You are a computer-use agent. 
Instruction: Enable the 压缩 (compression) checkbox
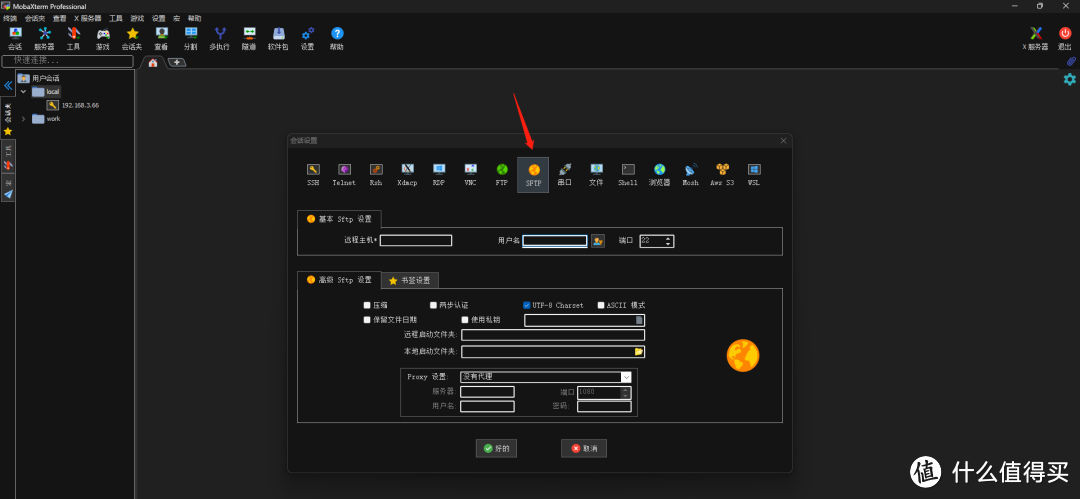(367, 305)
